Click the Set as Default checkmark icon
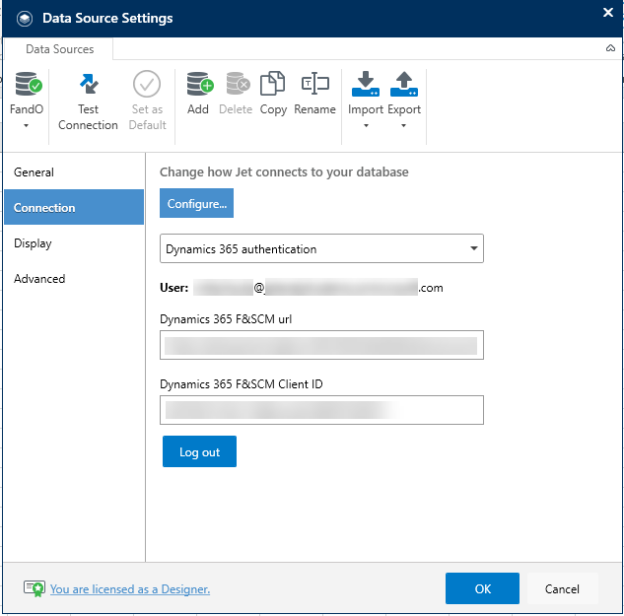The width and height of the screenshot is (624, 616). 147,84
